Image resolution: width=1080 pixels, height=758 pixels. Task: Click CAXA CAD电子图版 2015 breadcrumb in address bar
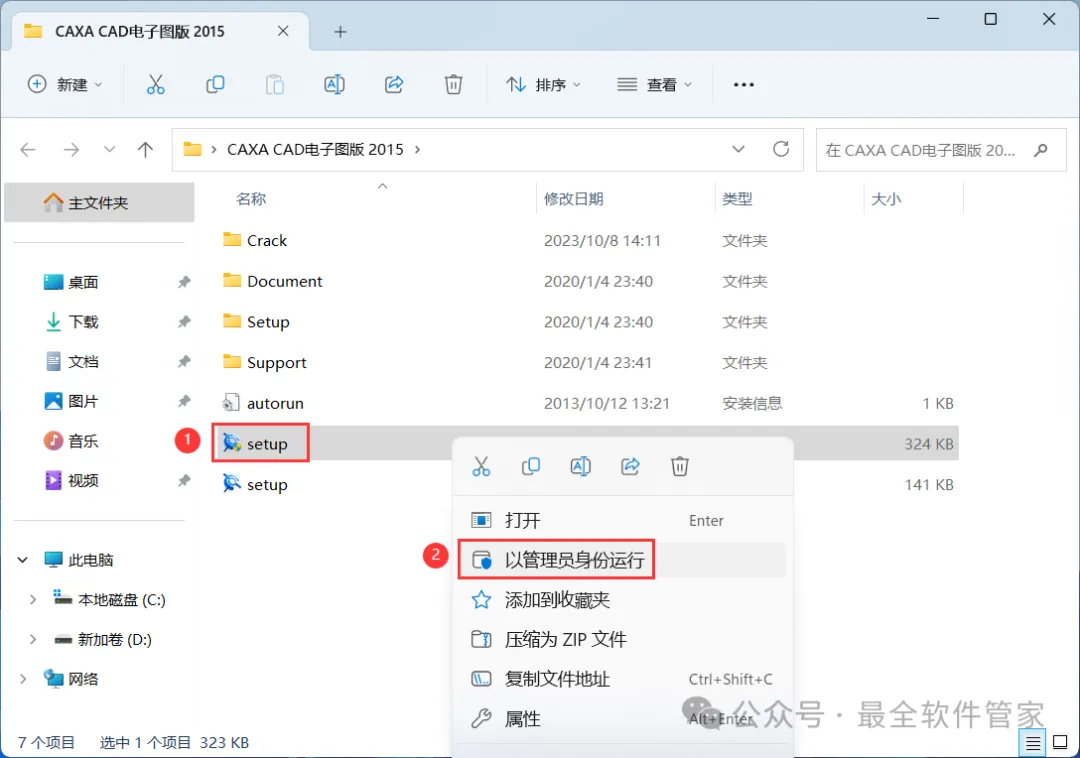(315, 149)
